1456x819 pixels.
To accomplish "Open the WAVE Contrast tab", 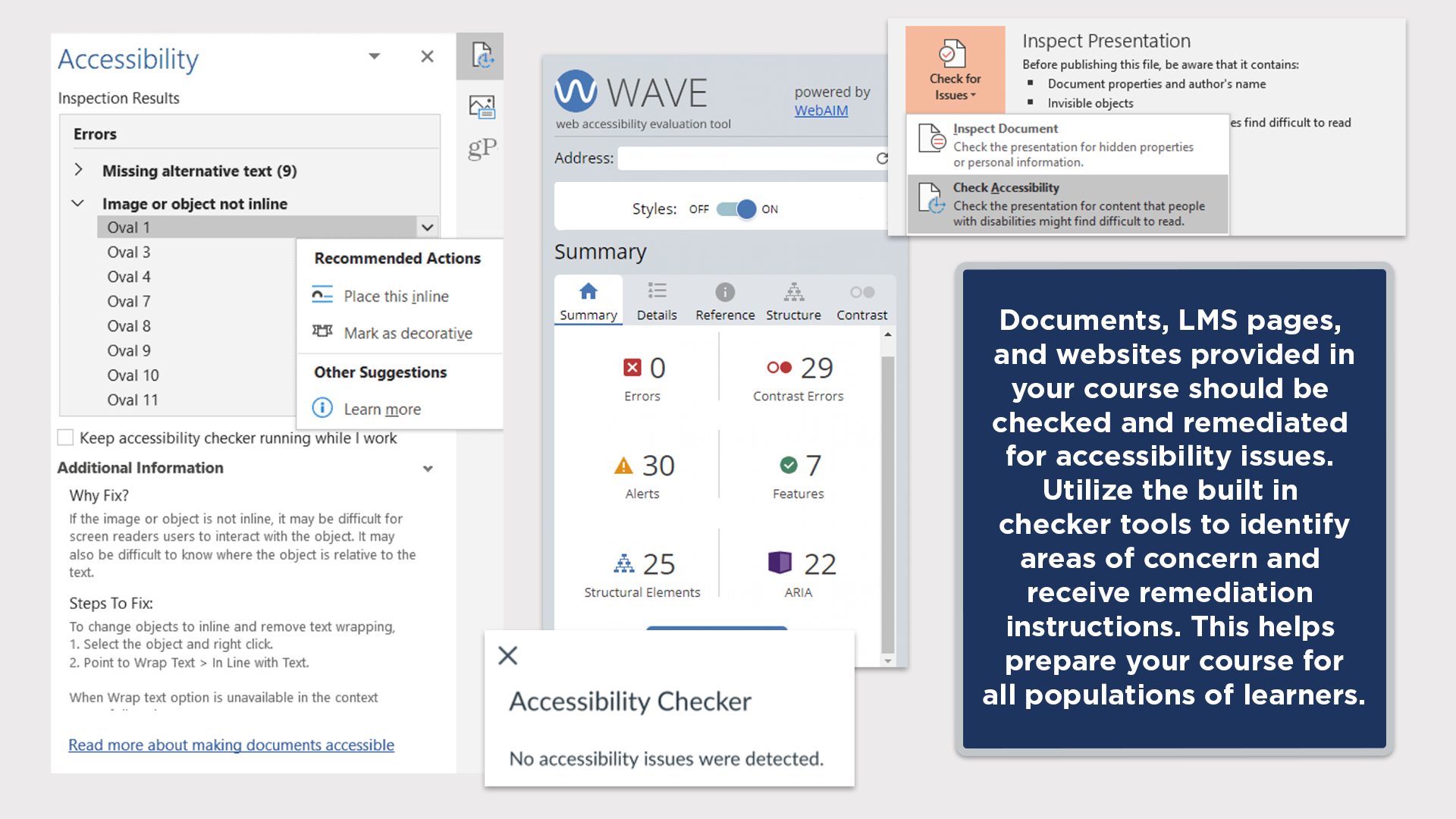I will (x=861, y=301).
